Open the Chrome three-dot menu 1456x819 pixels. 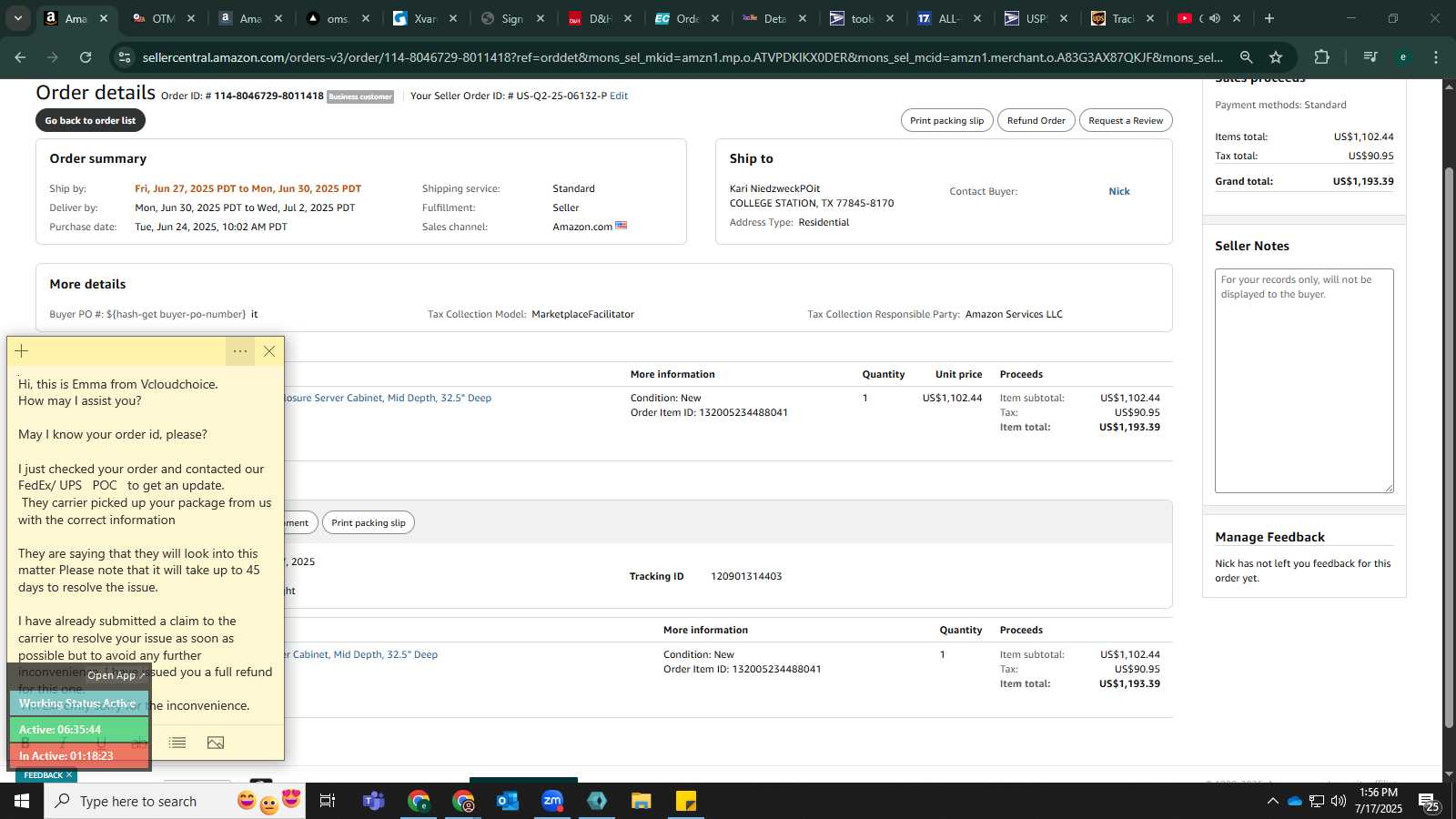pyautogui.click(x=1436, y=57)
